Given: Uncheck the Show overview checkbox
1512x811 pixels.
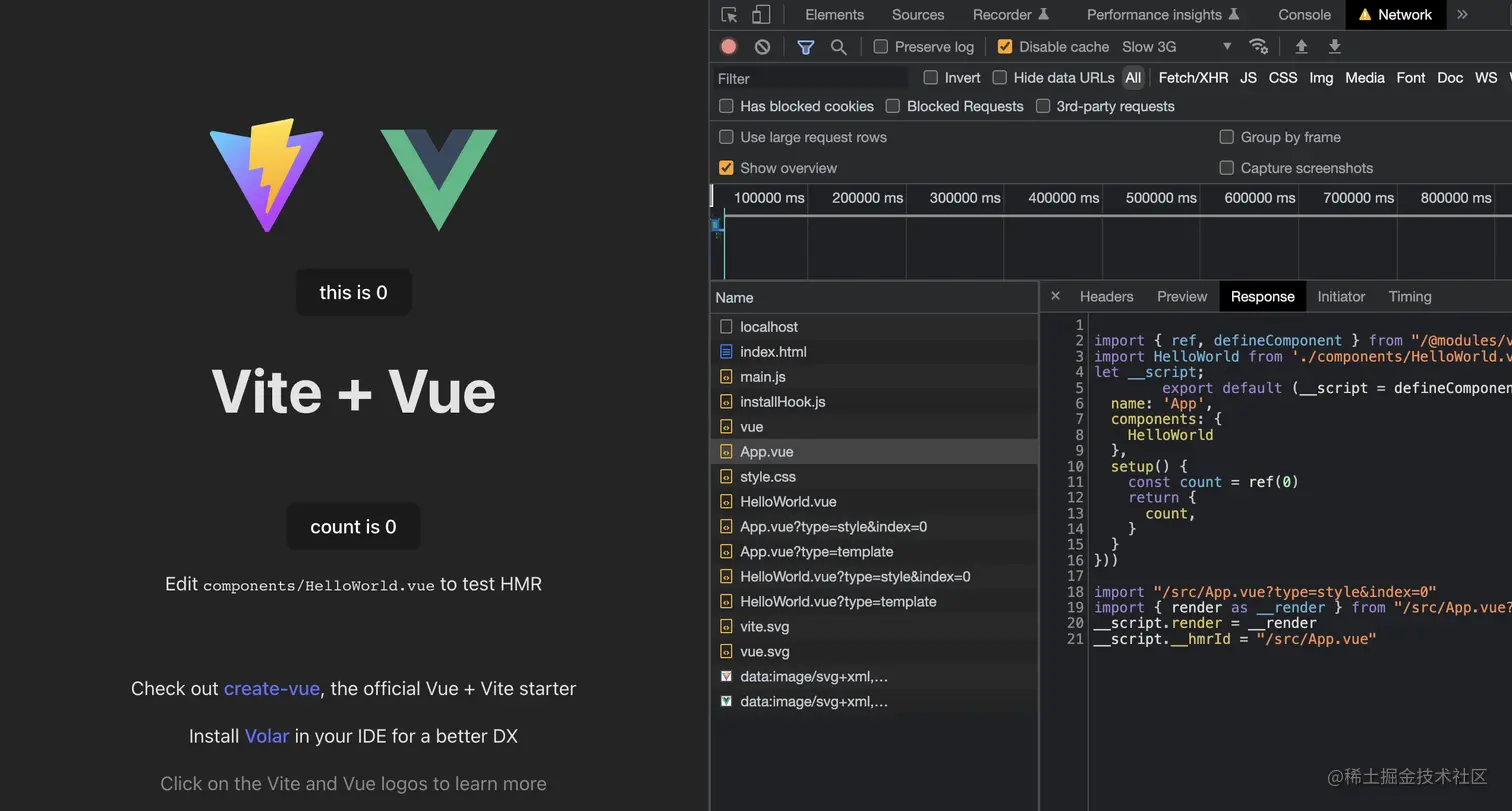Looking at the screenshot, I should [x=727, y=168].
